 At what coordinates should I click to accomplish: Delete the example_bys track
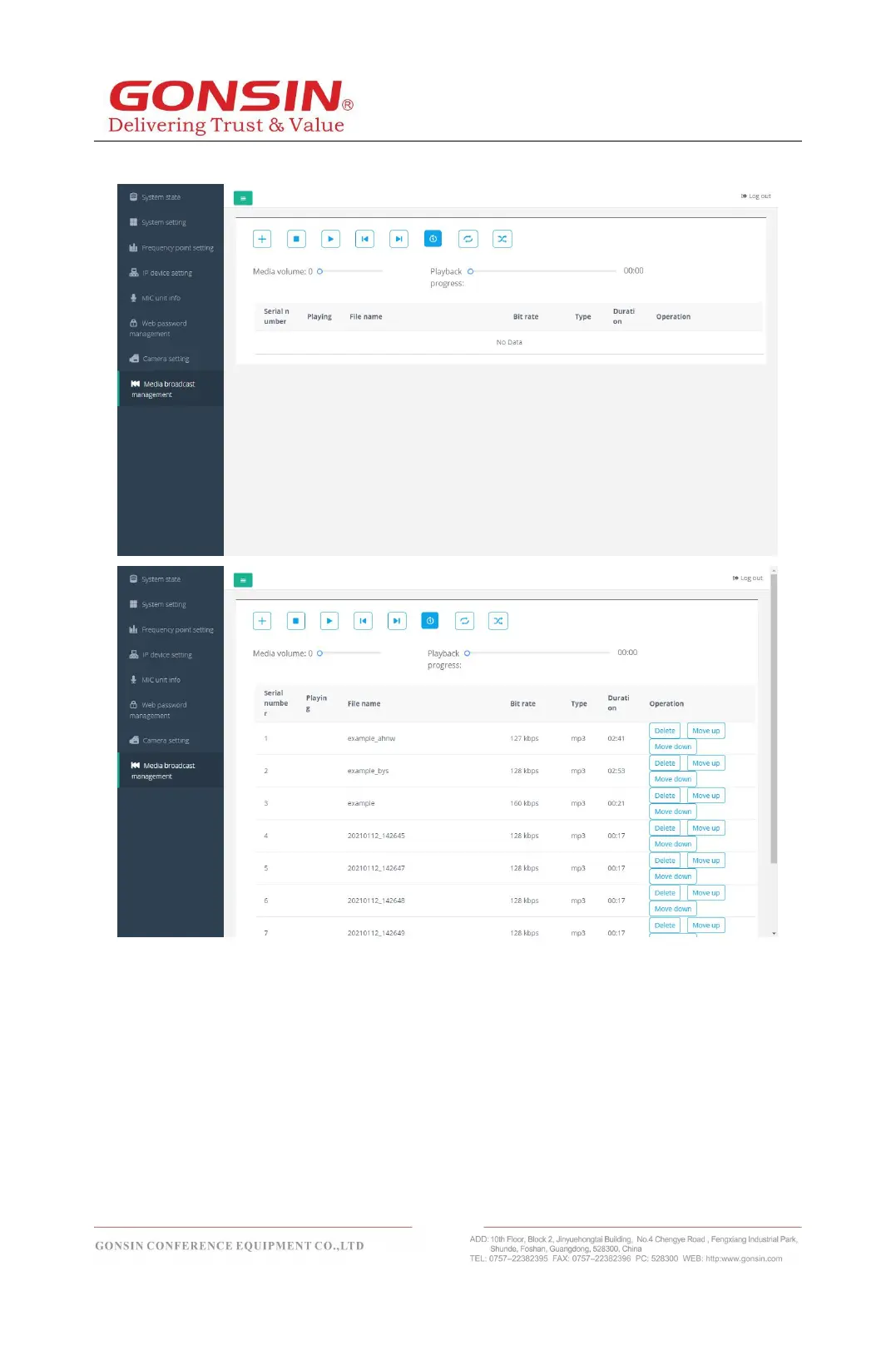click(x=665, y=763)
